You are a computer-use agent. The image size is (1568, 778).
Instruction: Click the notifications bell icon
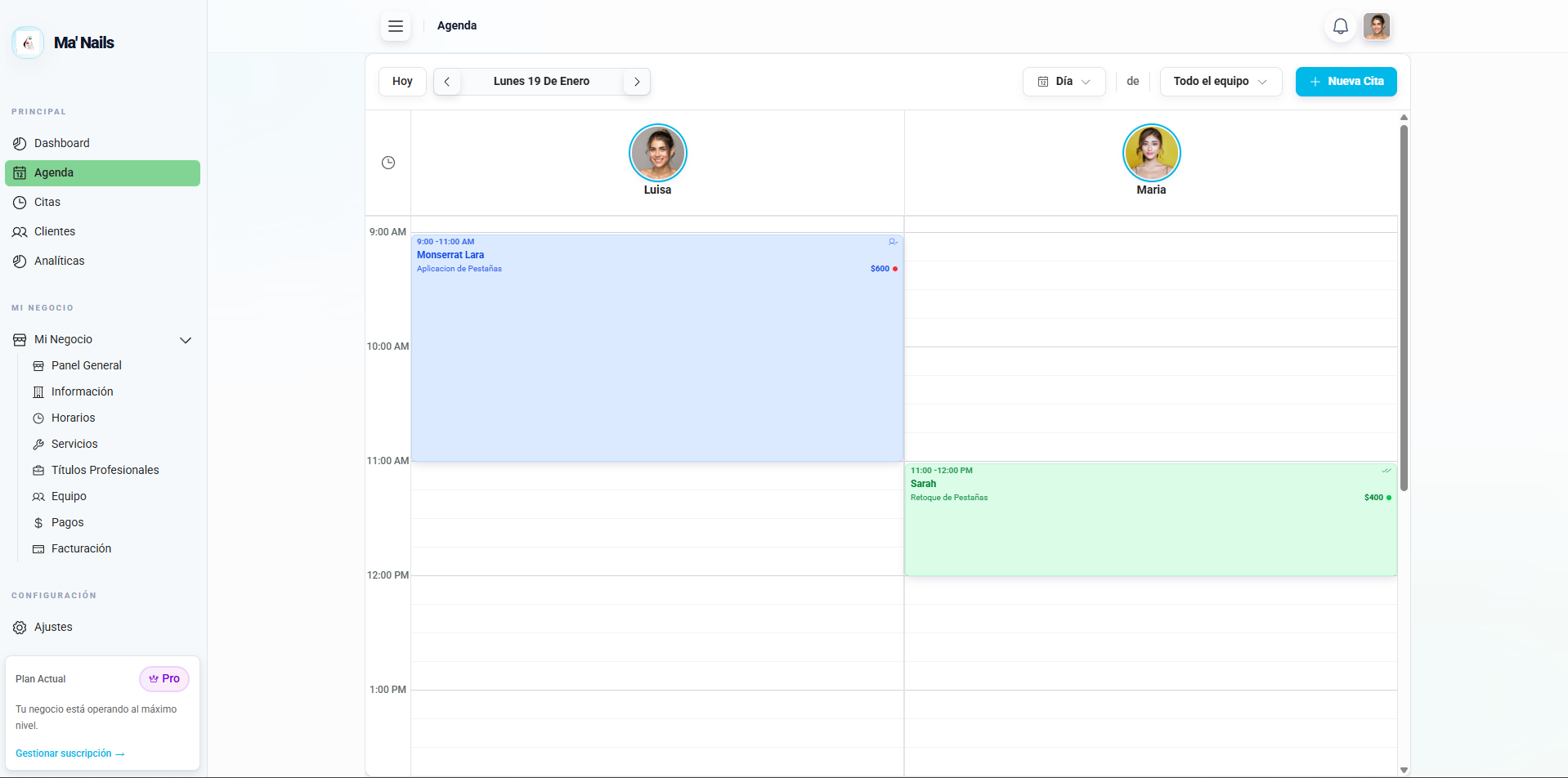click(x=1340, y=26)
